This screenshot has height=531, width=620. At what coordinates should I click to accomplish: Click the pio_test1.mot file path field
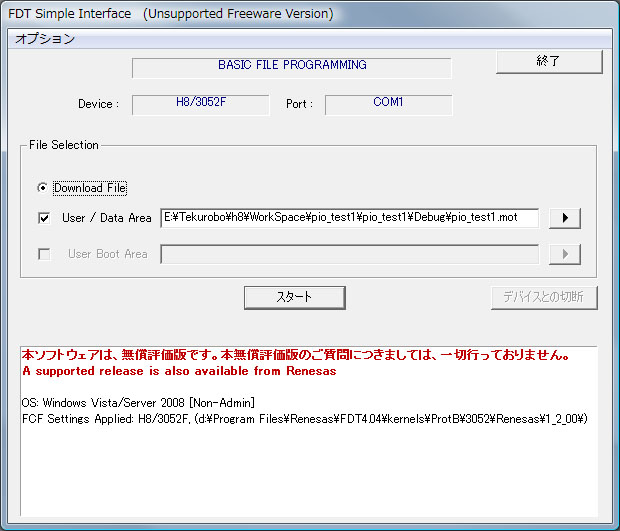click(350, 217)
